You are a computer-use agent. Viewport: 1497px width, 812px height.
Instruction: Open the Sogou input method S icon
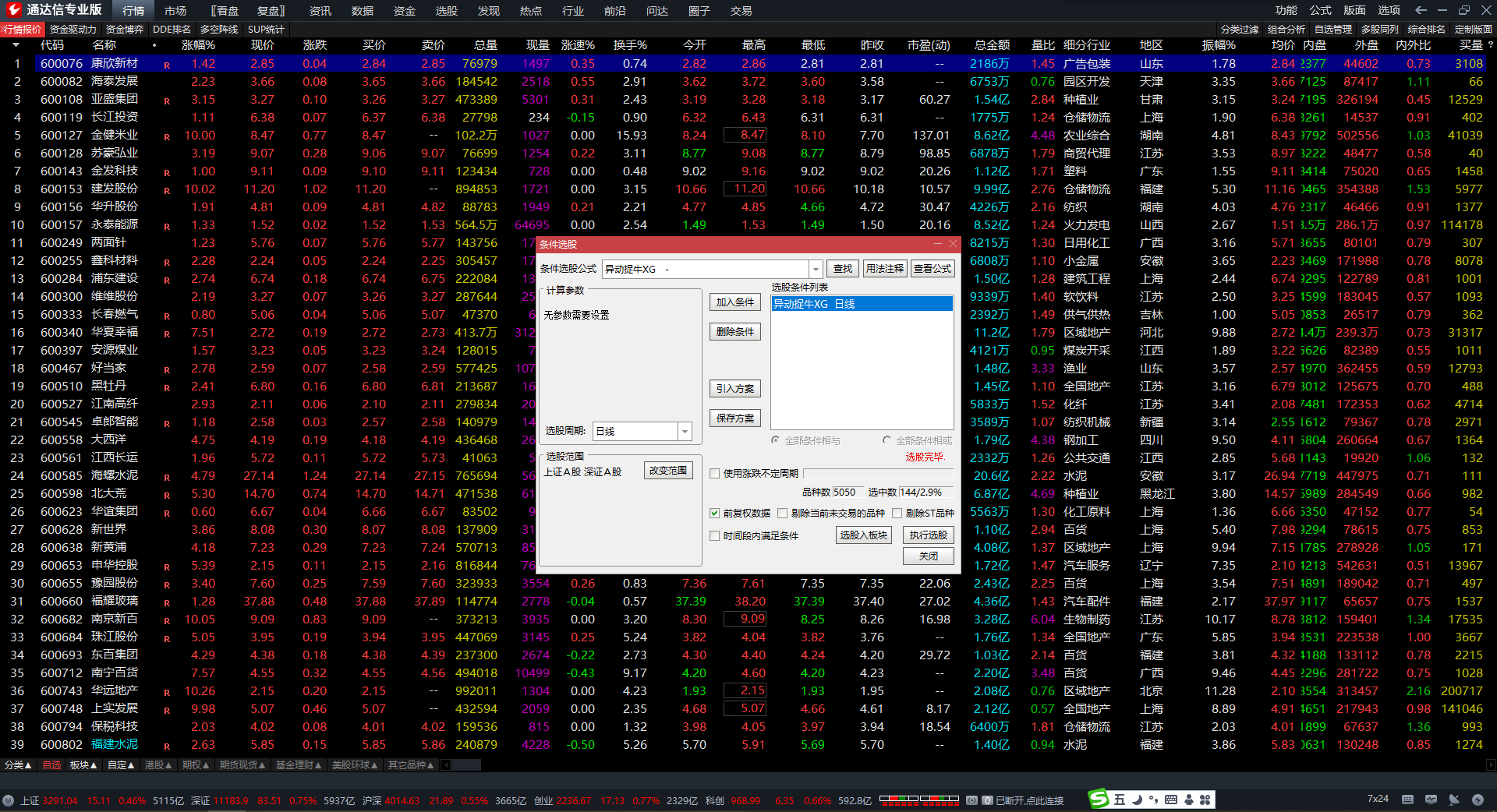click(x=1099, y=799)
